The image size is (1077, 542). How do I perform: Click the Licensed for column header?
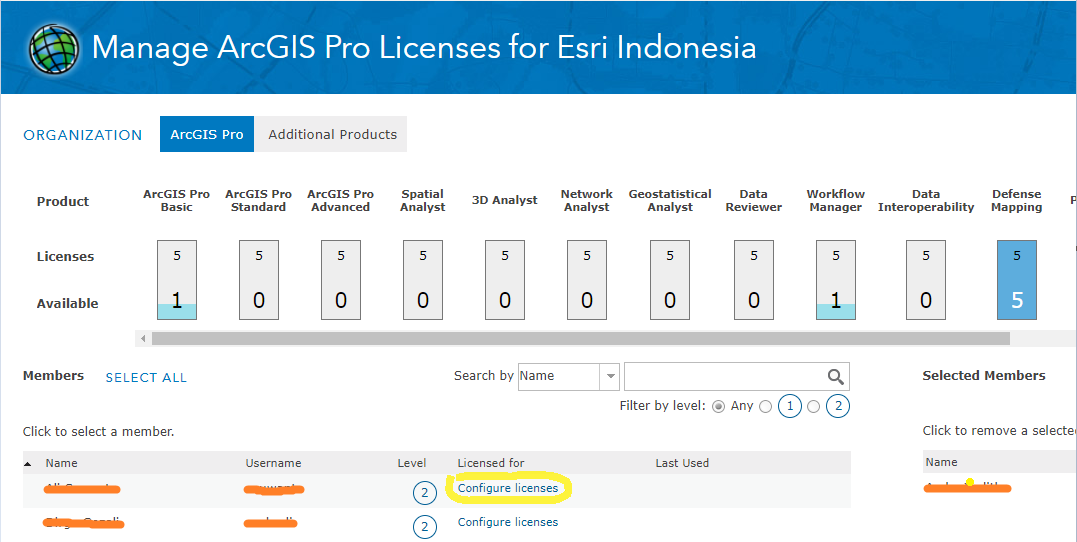[491, 463]
